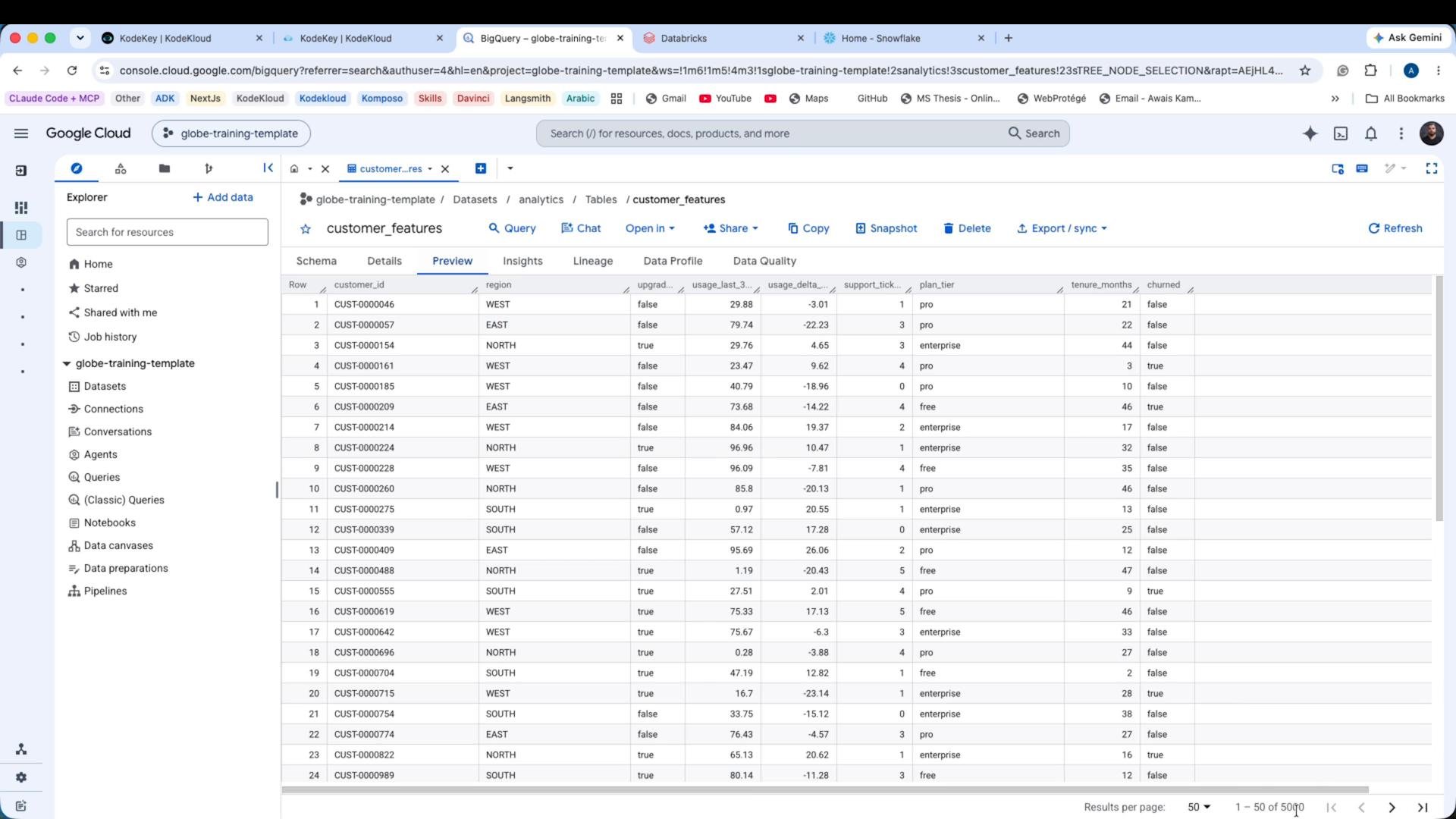Image resolution: width=1456 pixels, height=819 pixels.
Task: Switch to the Insights tab
Action: coord(522,261)
